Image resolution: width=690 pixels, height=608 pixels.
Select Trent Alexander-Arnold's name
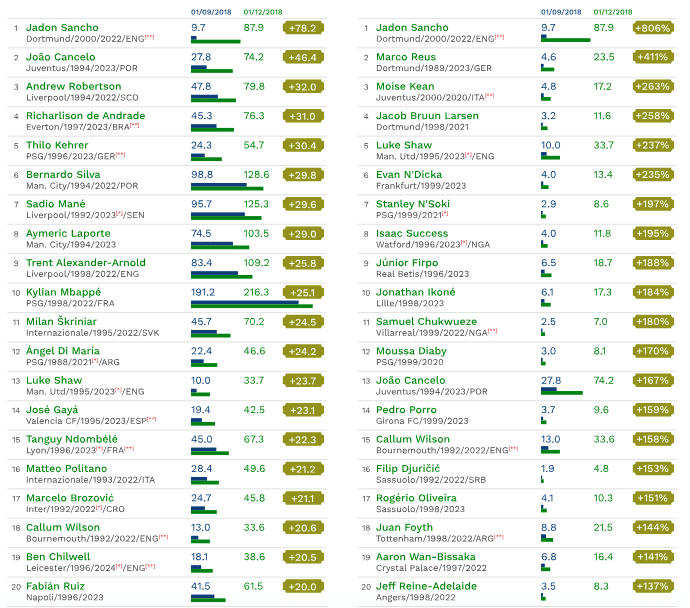tap(85, 263)
